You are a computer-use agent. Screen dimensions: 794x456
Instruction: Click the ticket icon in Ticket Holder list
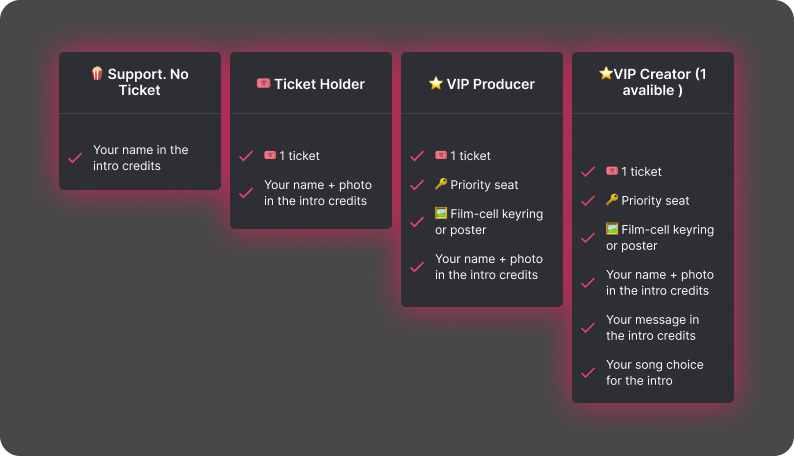(x=270, y=156)
